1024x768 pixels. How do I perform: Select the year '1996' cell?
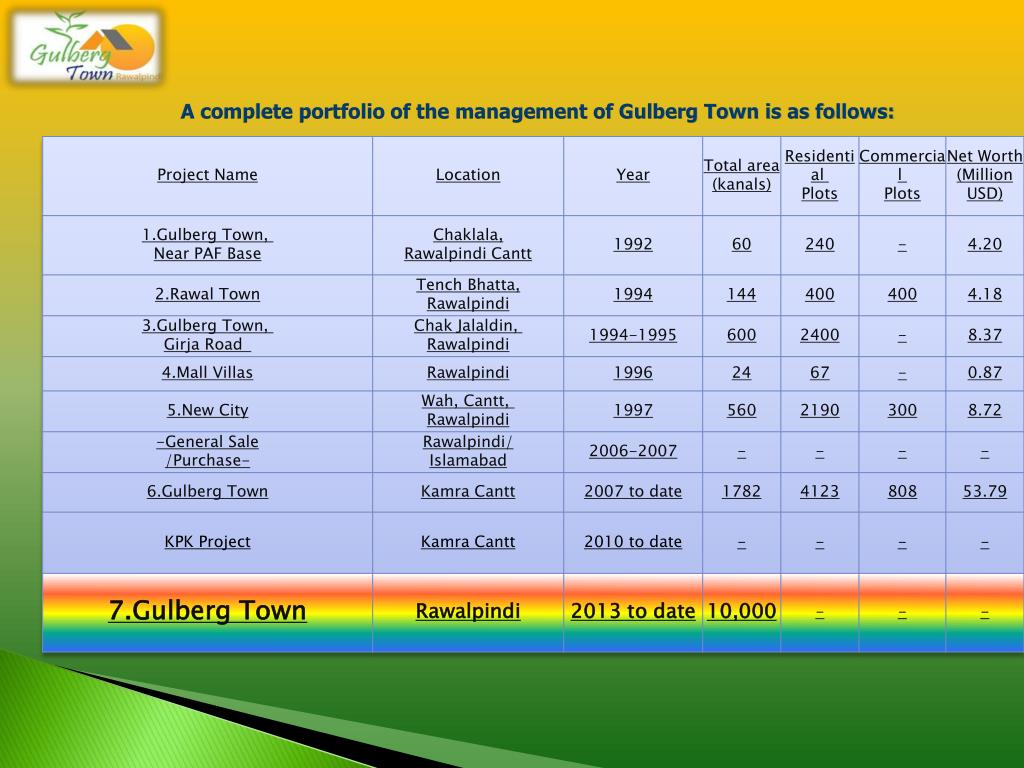pos(633,373)
